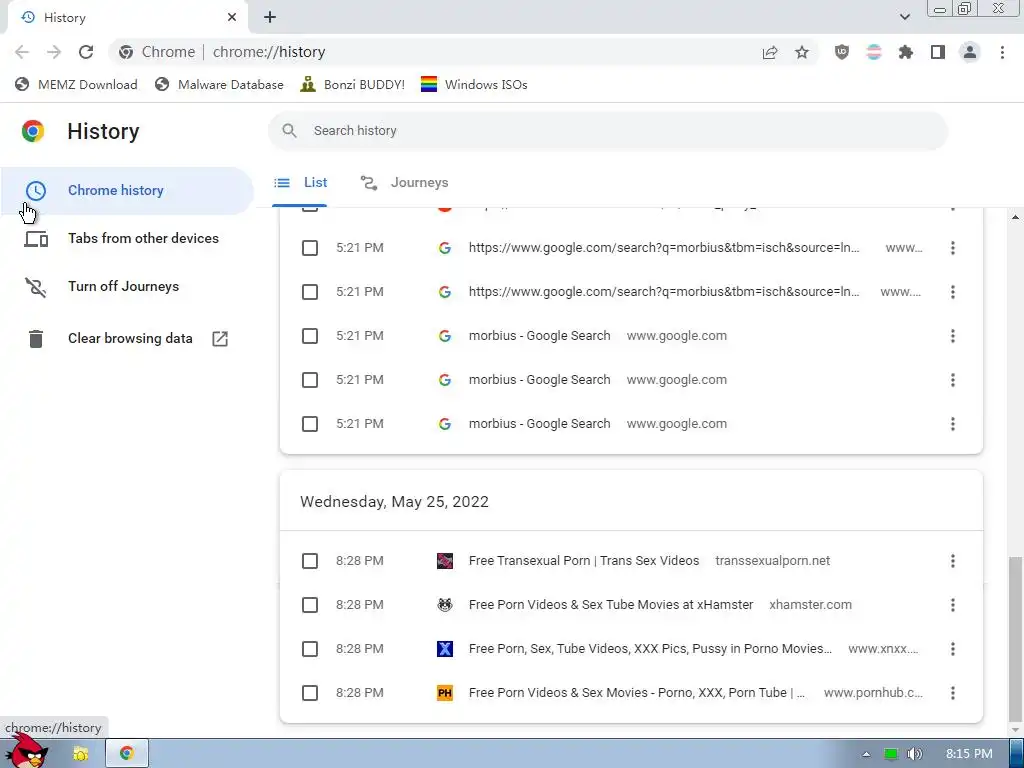
Task: Click the external-link icon next to Clear browsing data
Action: click(220, 338)
